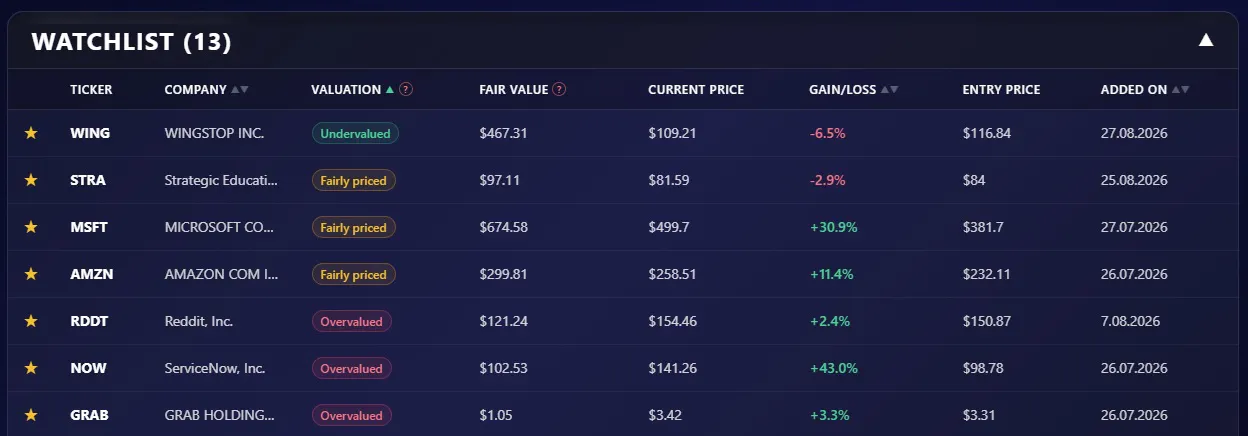1248x436 pixels.
Task: Click the star icon beside AMZN
Action: tap(31, 274)
